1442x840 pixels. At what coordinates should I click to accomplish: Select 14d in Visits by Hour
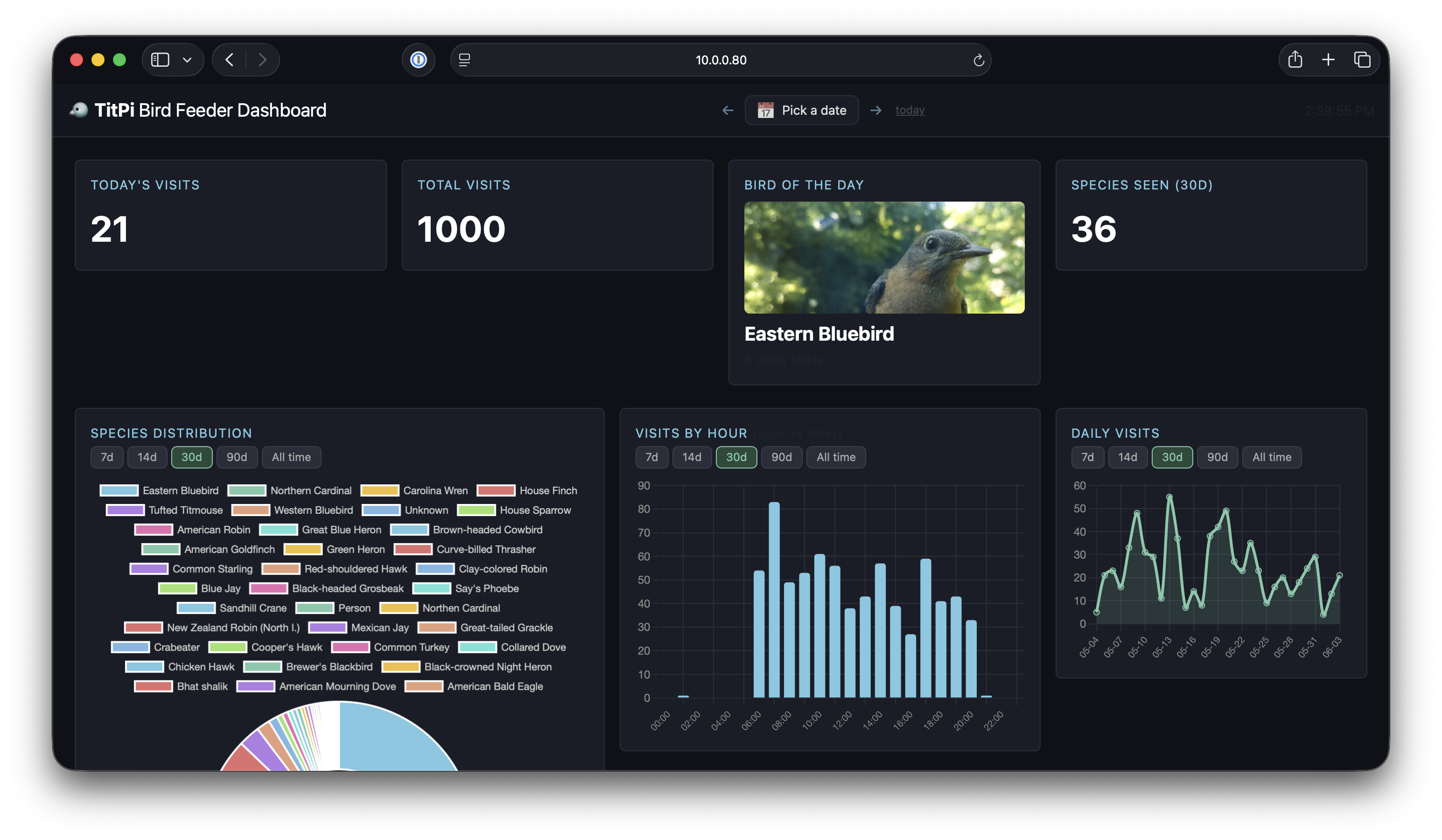692,456
